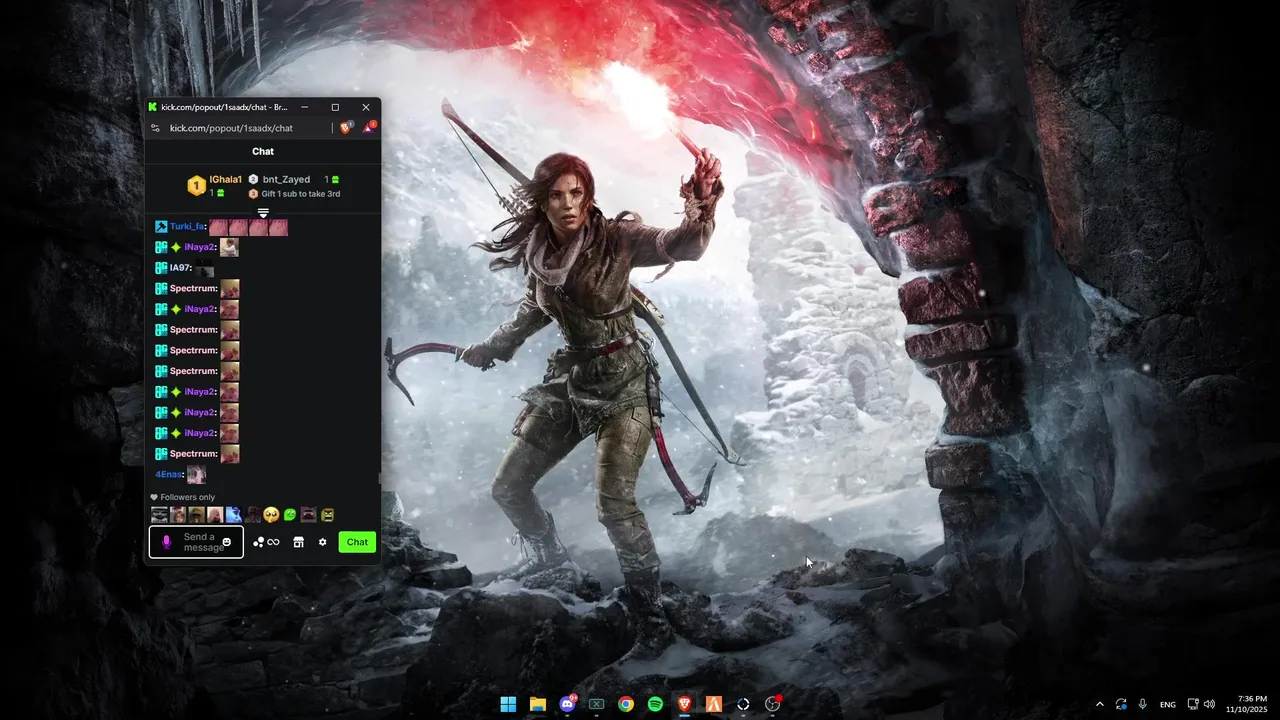Click the purple microphone icon in message box
1280x720 pixels.
167,542
